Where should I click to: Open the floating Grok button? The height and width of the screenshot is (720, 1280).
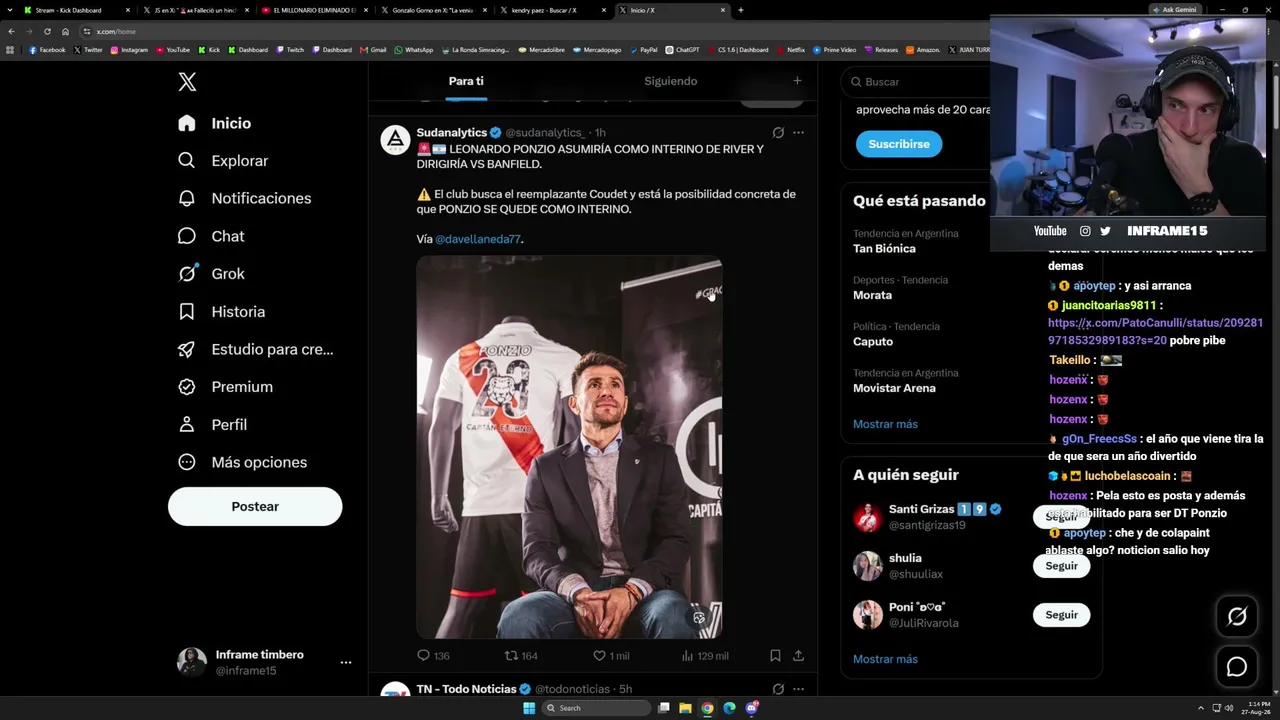coord(1237,617)
